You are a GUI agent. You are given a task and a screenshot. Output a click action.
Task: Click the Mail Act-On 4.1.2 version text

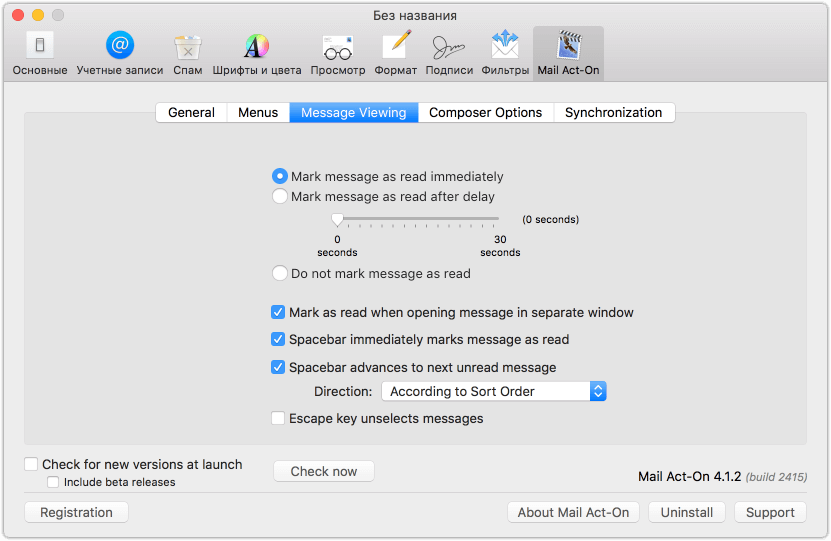point(689,476)
